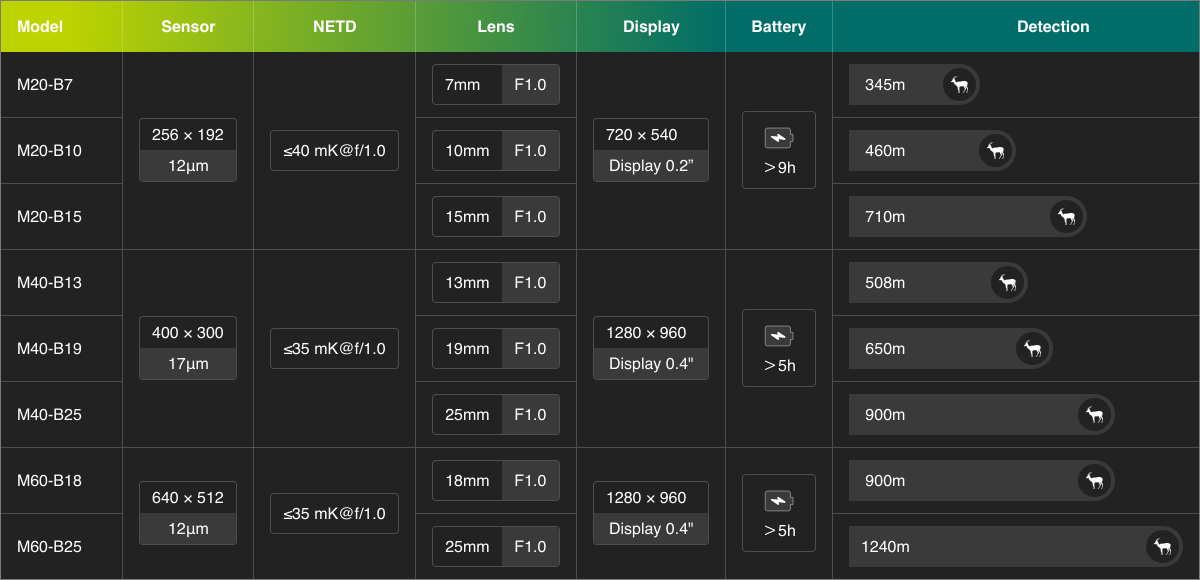
Task: Click the ≤40 mK@f/1.0 NETD value
Action: (334, 151)
